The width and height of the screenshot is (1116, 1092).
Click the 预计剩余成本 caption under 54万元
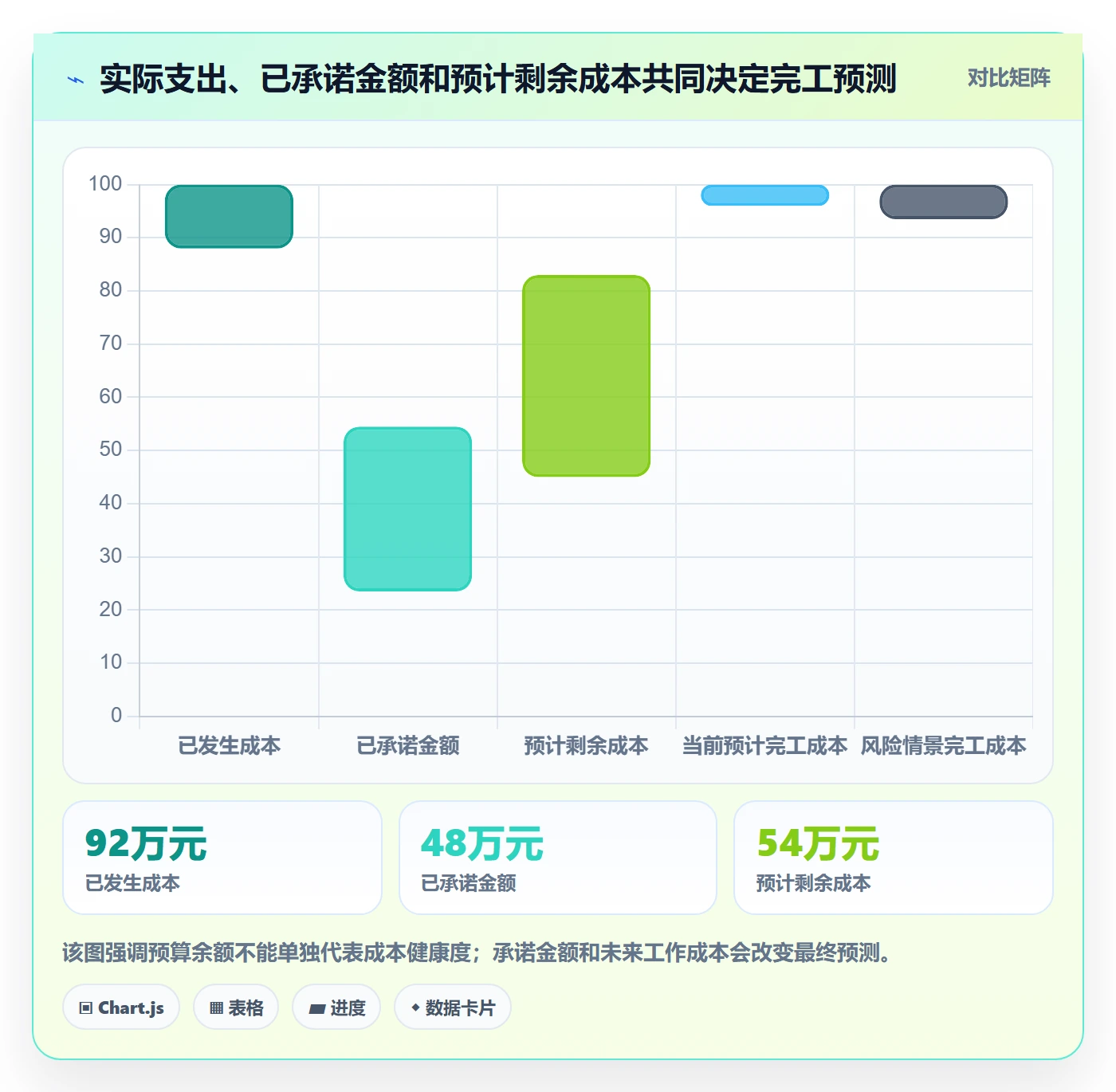(813, 883)
